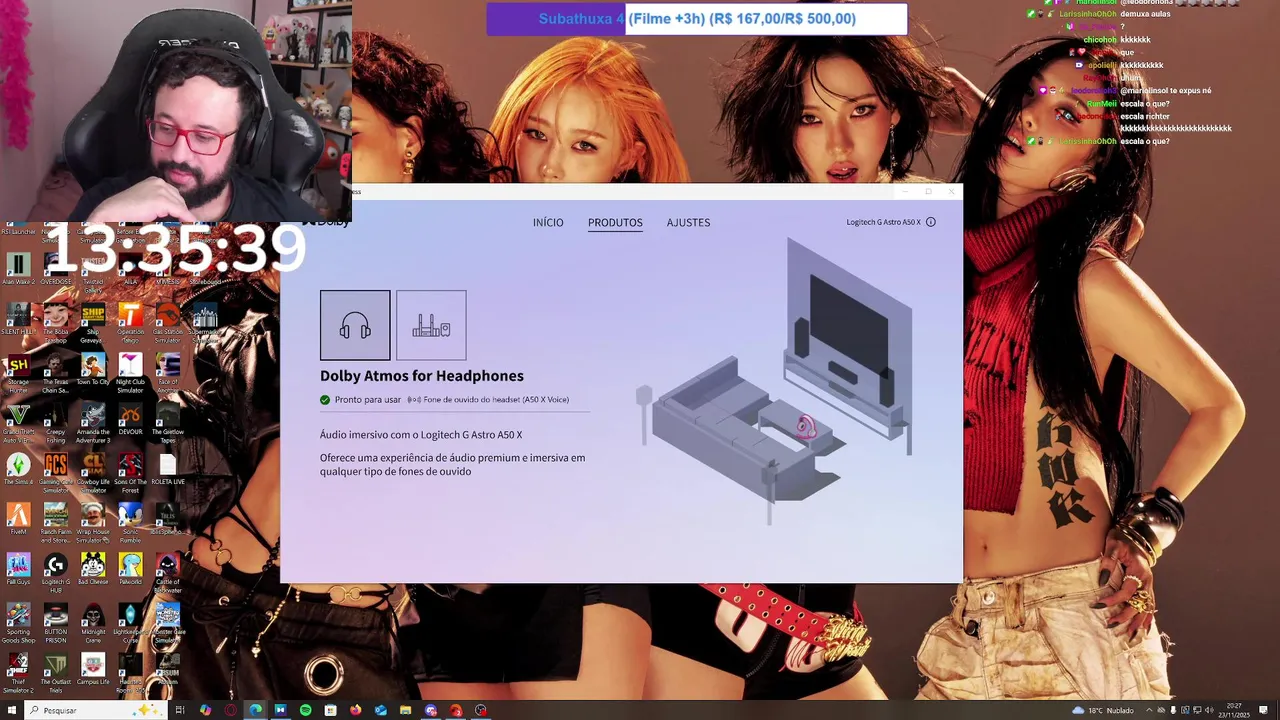Image resolution: width=1280 pixels, height=720 pixels.
Task: Open the SILENT HILL desktop shortcut
Action: 18,319
